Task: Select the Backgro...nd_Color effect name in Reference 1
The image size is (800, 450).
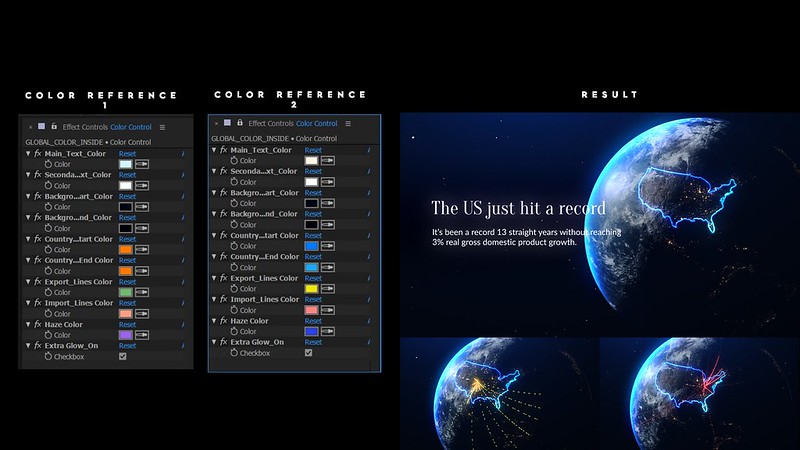Action: coord(78,217)
